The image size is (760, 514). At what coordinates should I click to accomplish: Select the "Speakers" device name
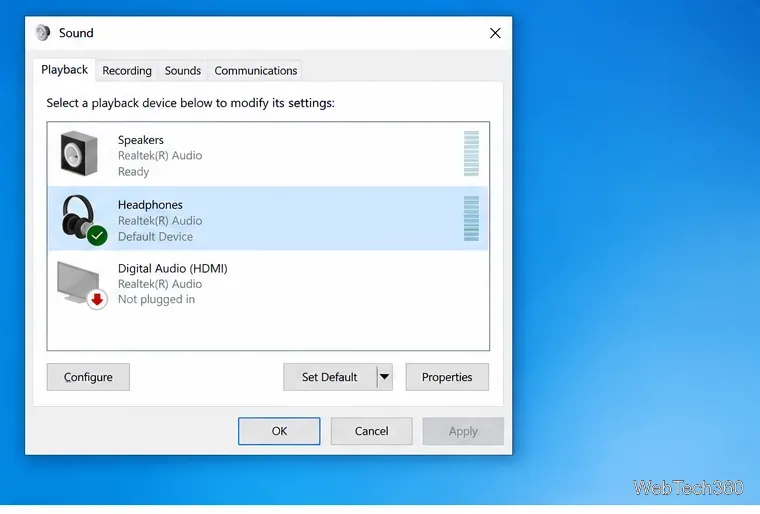pyautogui.click(x=141, y=140)
